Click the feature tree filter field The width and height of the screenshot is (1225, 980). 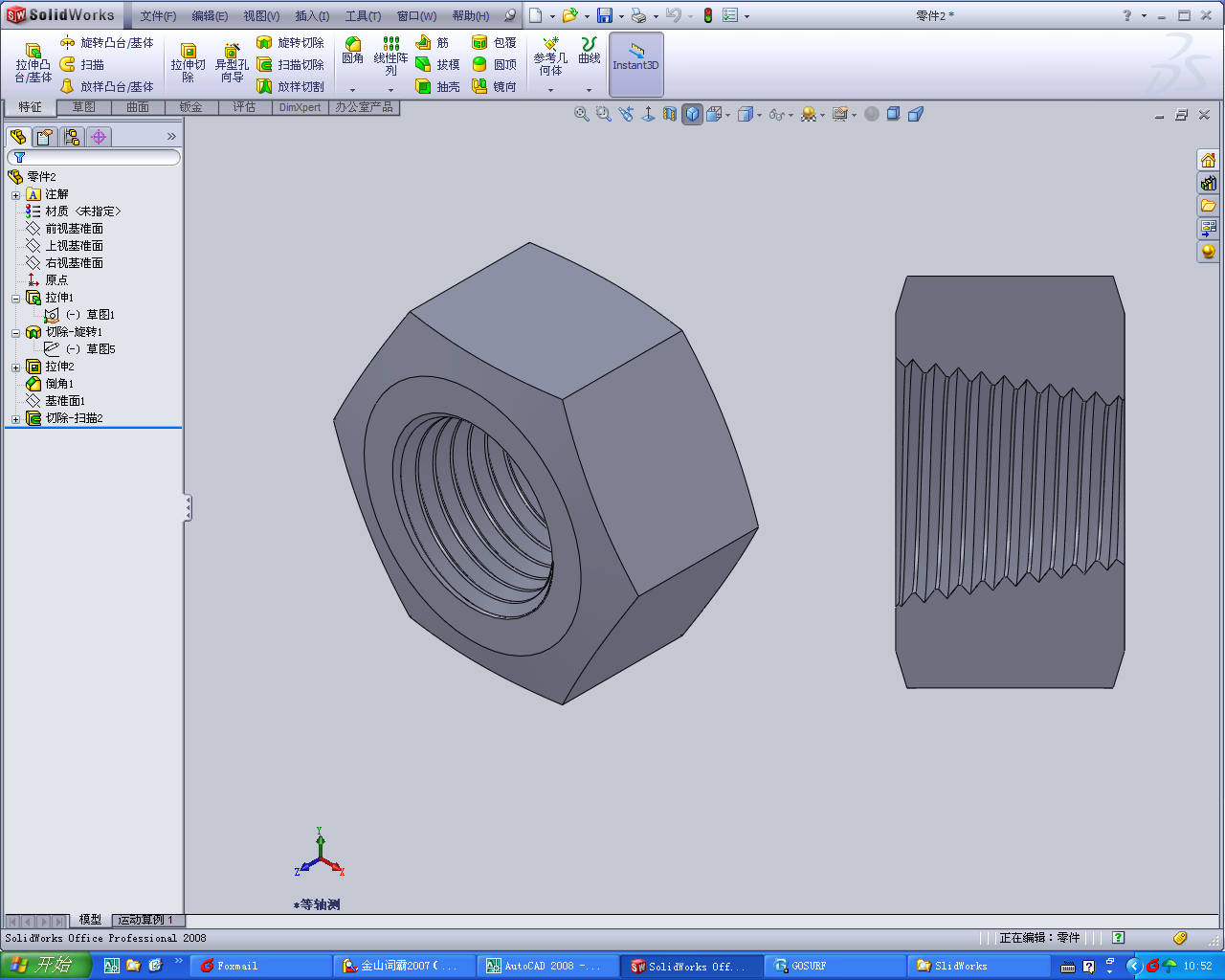(94, 158)
